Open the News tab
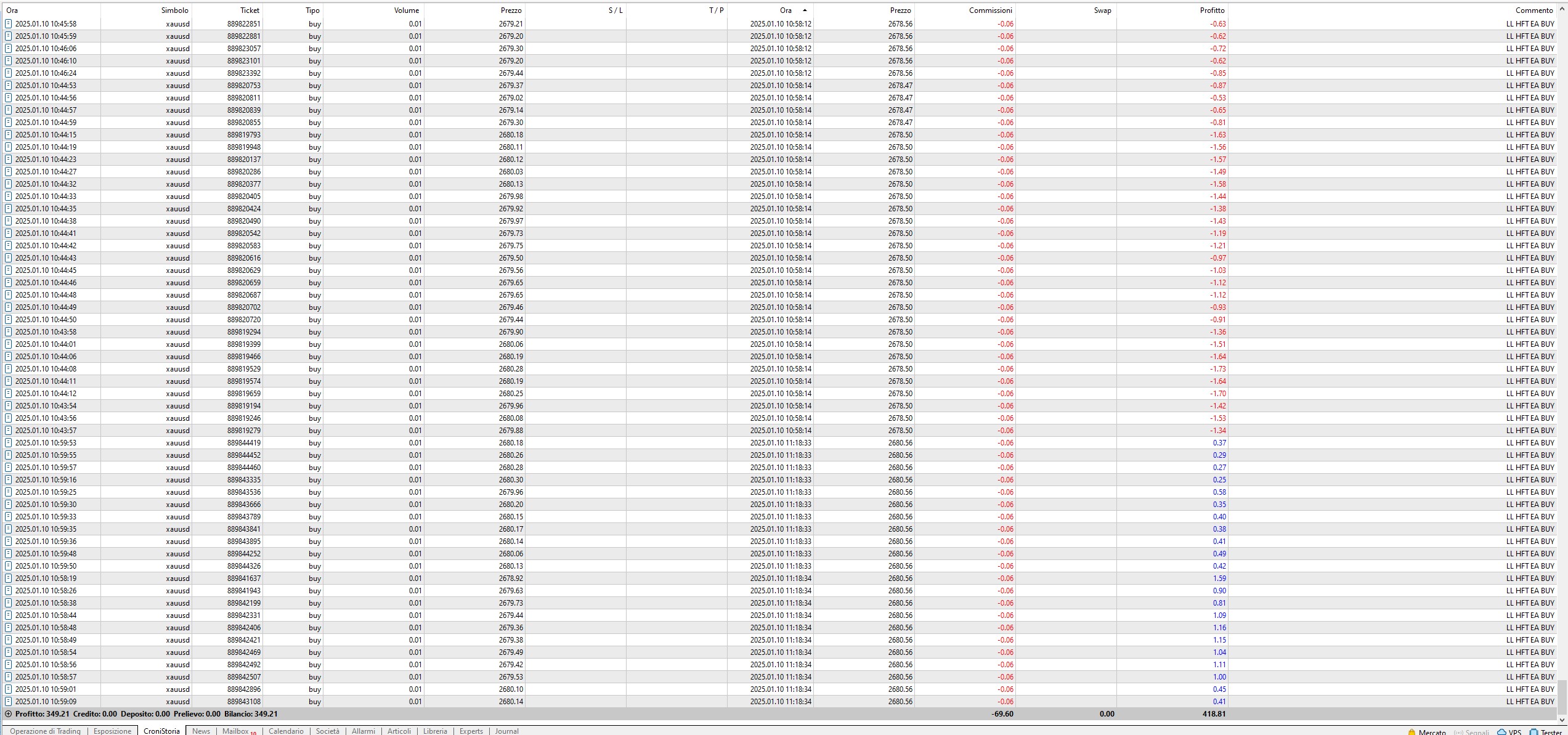 201,731
